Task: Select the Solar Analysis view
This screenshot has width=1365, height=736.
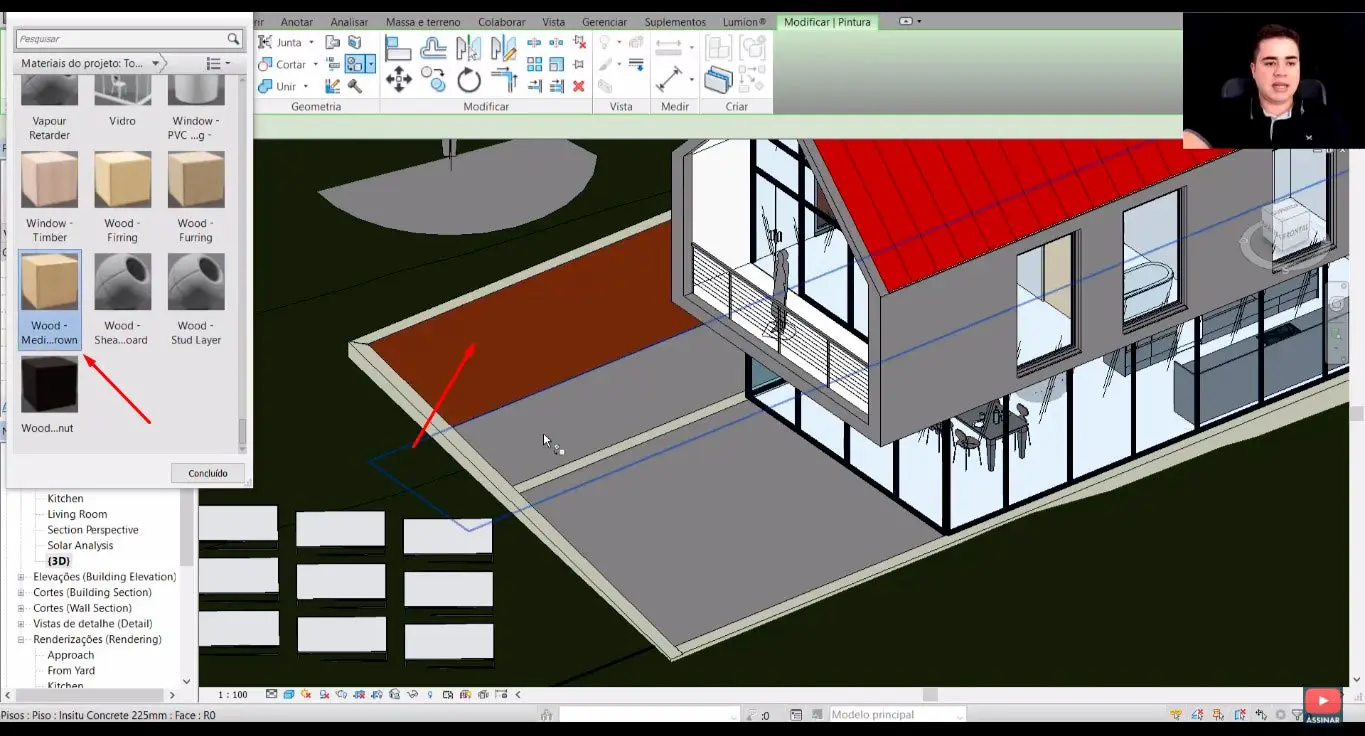Action: [80, 546]
